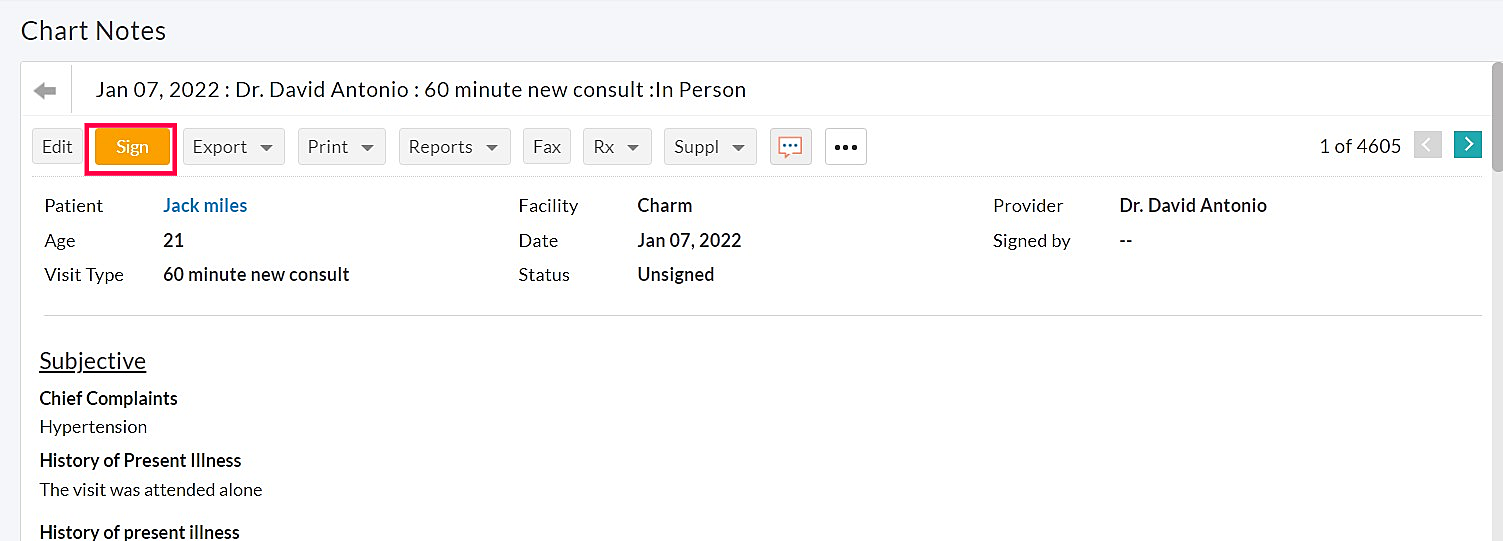Click the Fax button
1503x541 pixels.
point(546,147)
